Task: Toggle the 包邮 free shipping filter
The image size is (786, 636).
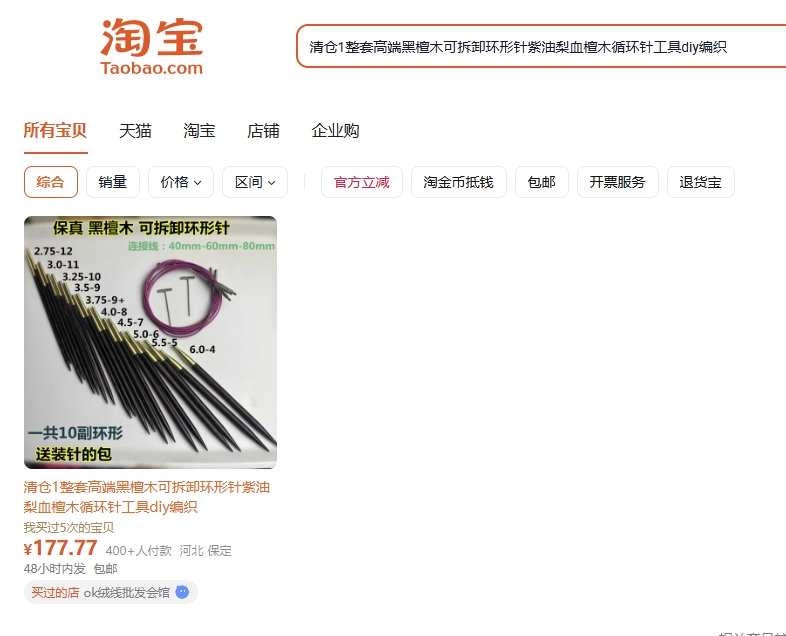Action: (x=542, y=182)
